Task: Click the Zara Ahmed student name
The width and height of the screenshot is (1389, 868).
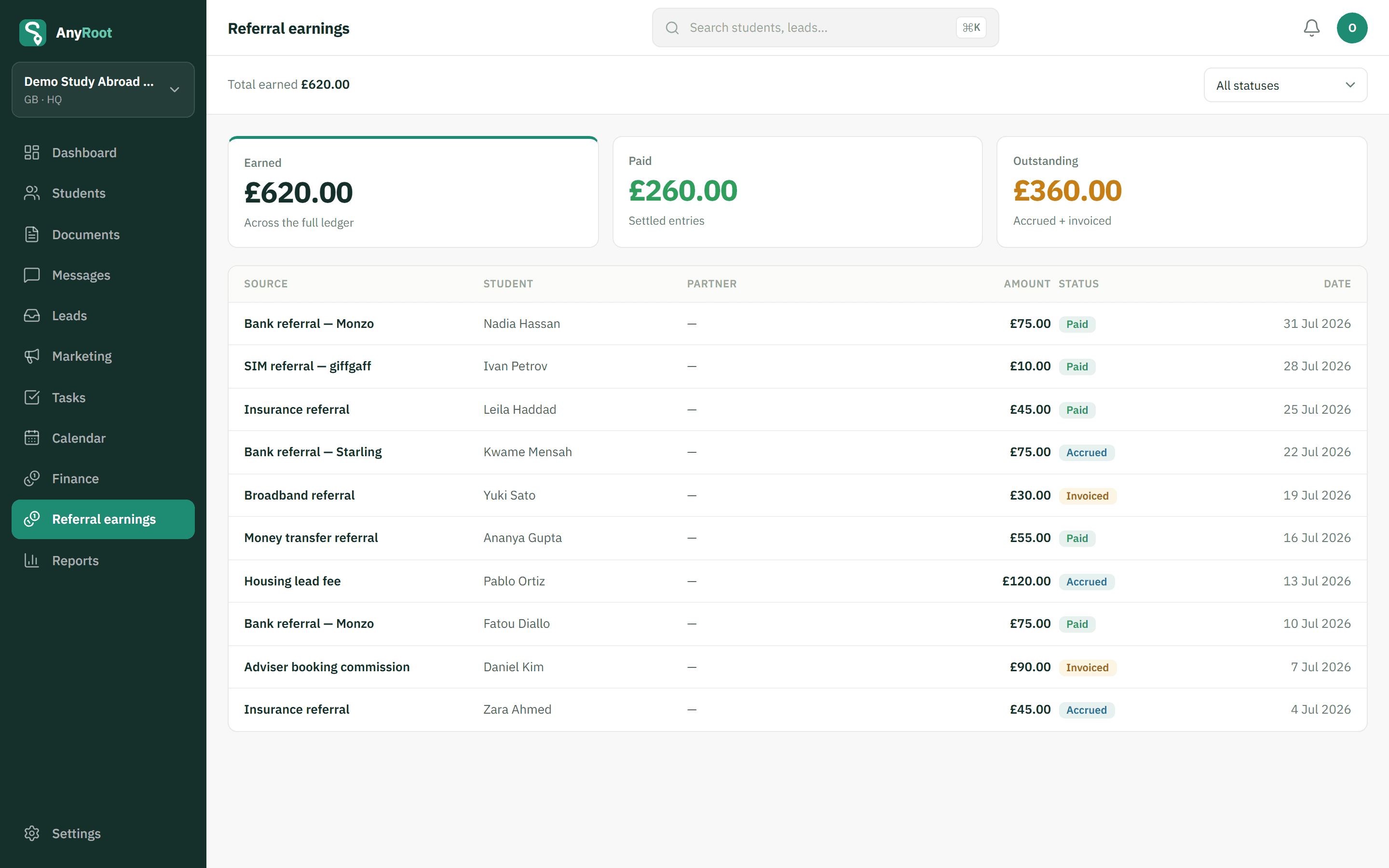Action: (x=517, y=709)
